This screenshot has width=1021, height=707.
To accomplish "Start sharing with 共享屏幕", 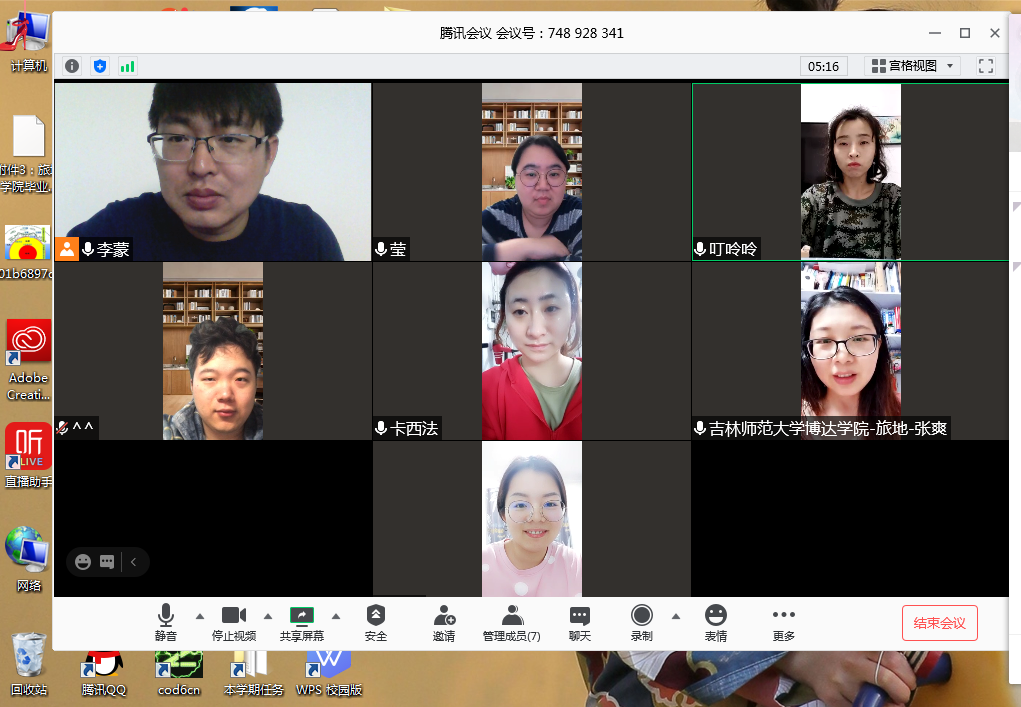I will click(302, 623).
